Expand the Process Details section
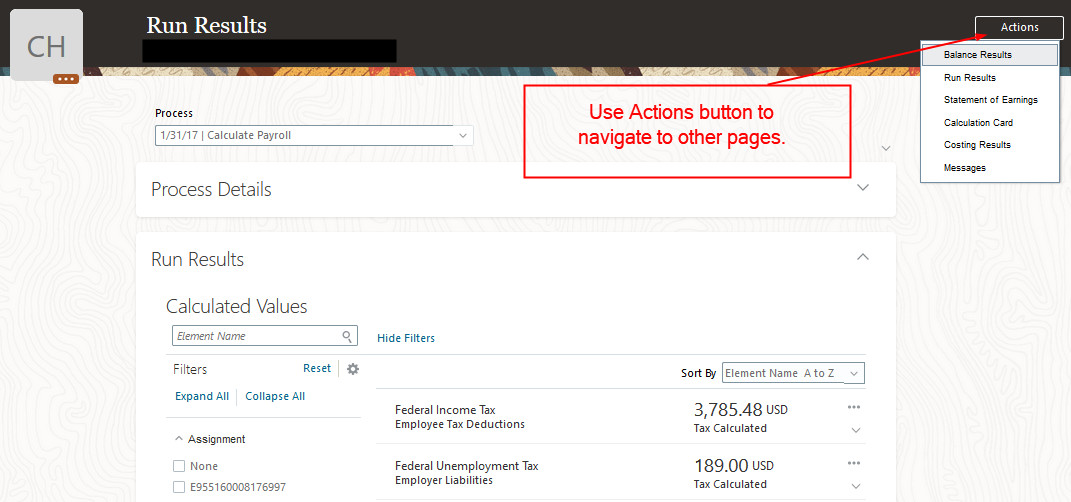Viewport: 1071px width, 502px height. pos(863,188)
